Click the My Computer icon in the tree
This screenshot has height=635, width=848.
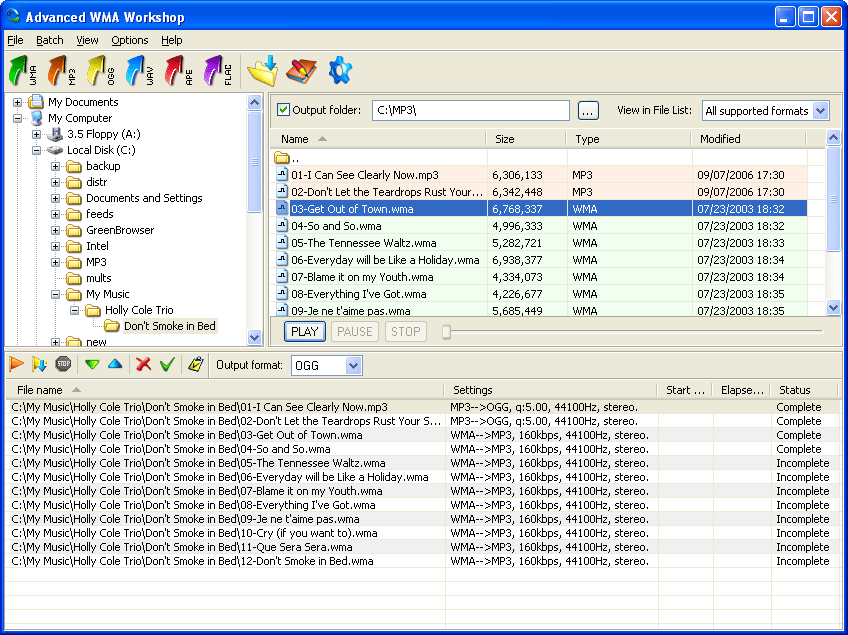37,118
